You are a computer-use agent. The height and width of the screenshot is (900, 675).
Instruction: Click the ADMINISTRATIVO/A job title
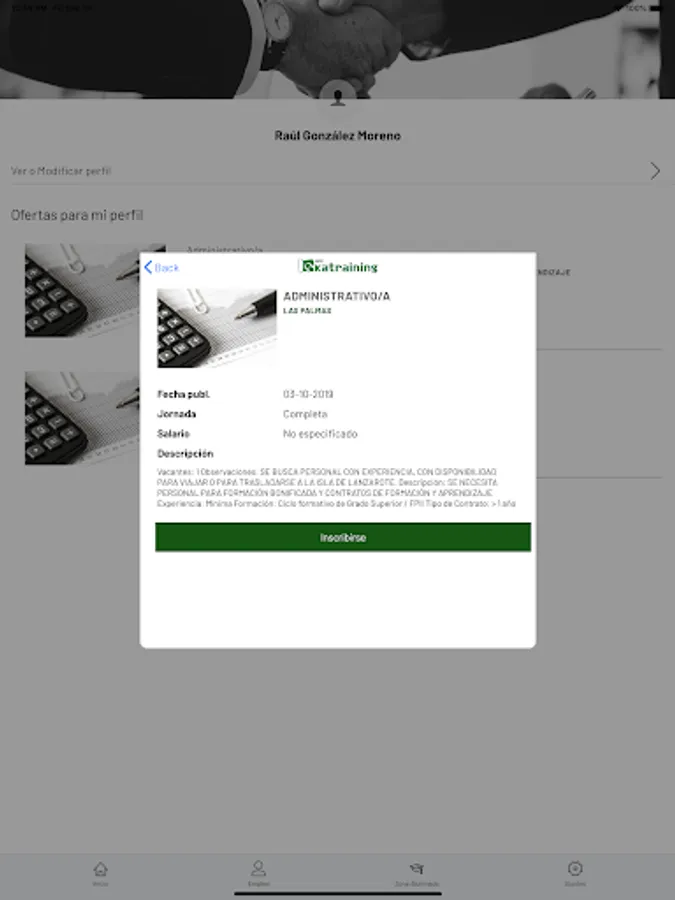pyautogui.click(x=336, y=296)
